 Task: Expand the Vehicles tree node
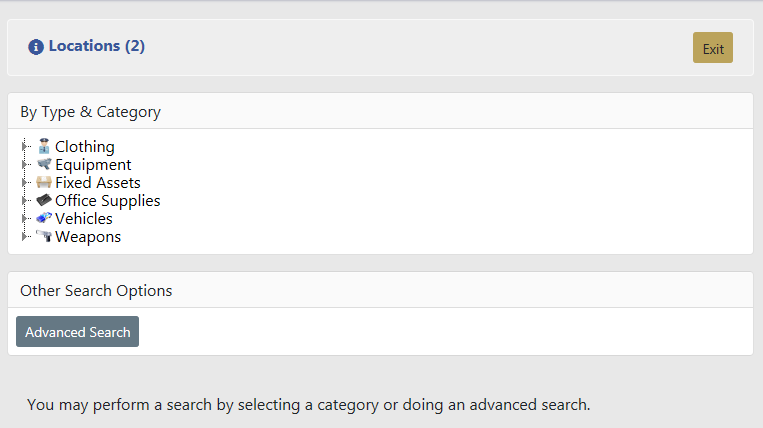click(25, 219)
